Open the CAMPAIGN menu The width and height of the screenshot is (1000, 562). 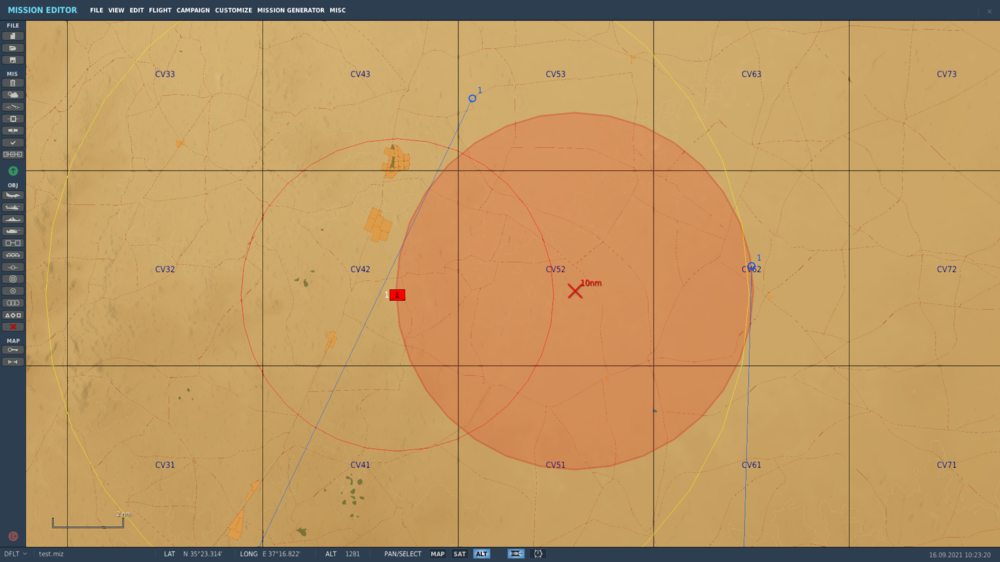pyautogui.click(x=193, y=10)
